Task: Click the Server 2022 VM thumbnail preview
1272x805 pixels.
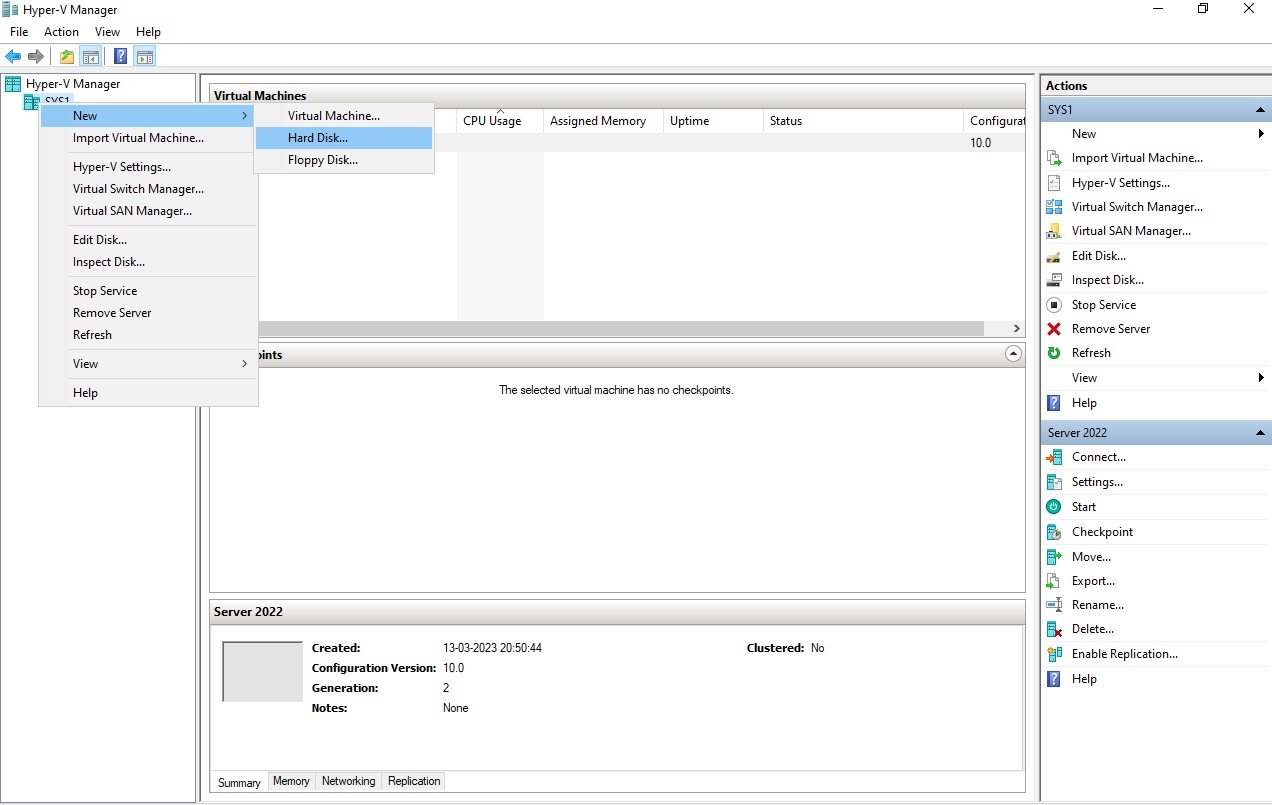Action: [x=262, y=672]
